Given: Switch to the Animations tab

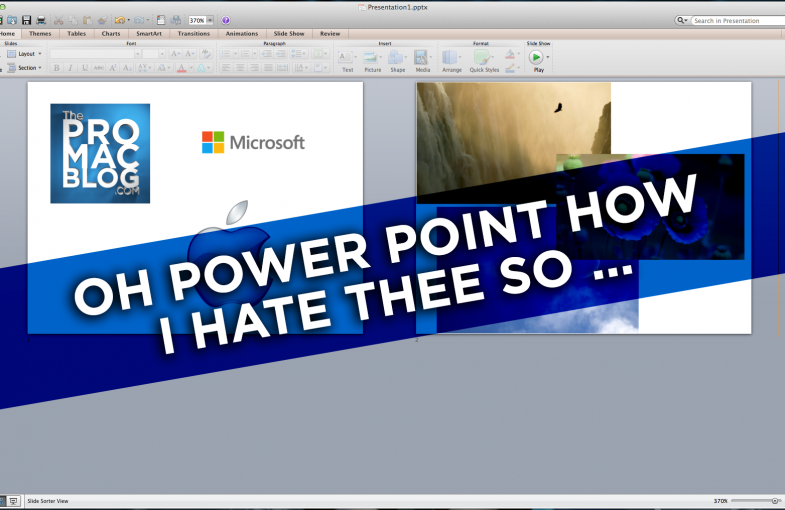Looking at the screenshot, I should 242,34.
